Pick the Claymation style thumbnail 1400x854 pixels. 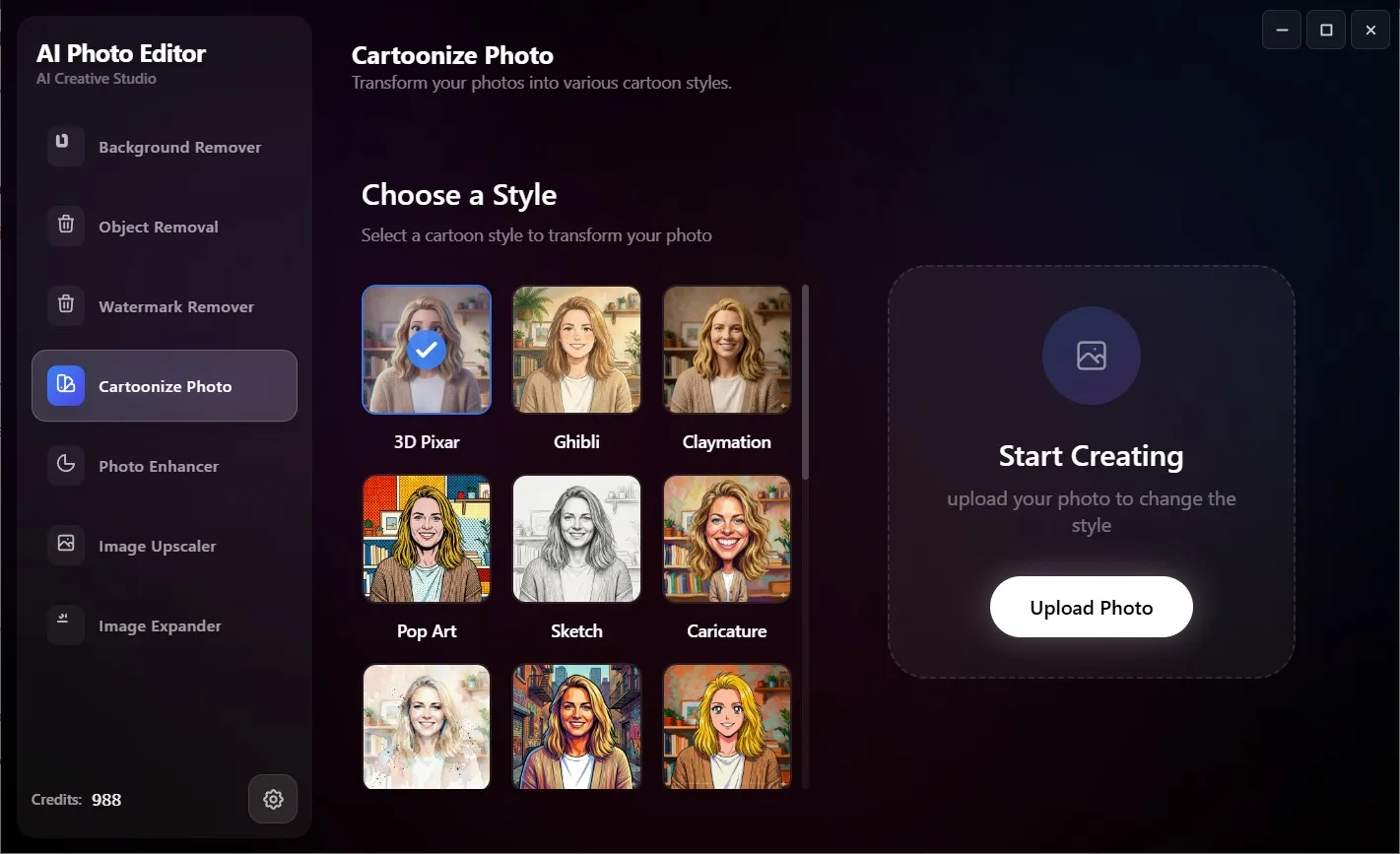(727, 350)
